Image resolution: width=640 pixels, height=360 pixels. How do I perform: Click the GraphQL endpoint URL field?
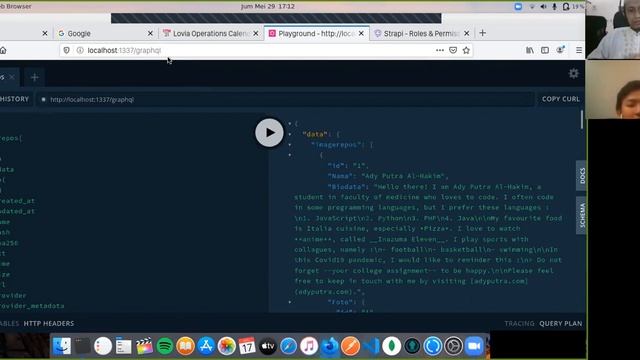(x=286, y=100)
